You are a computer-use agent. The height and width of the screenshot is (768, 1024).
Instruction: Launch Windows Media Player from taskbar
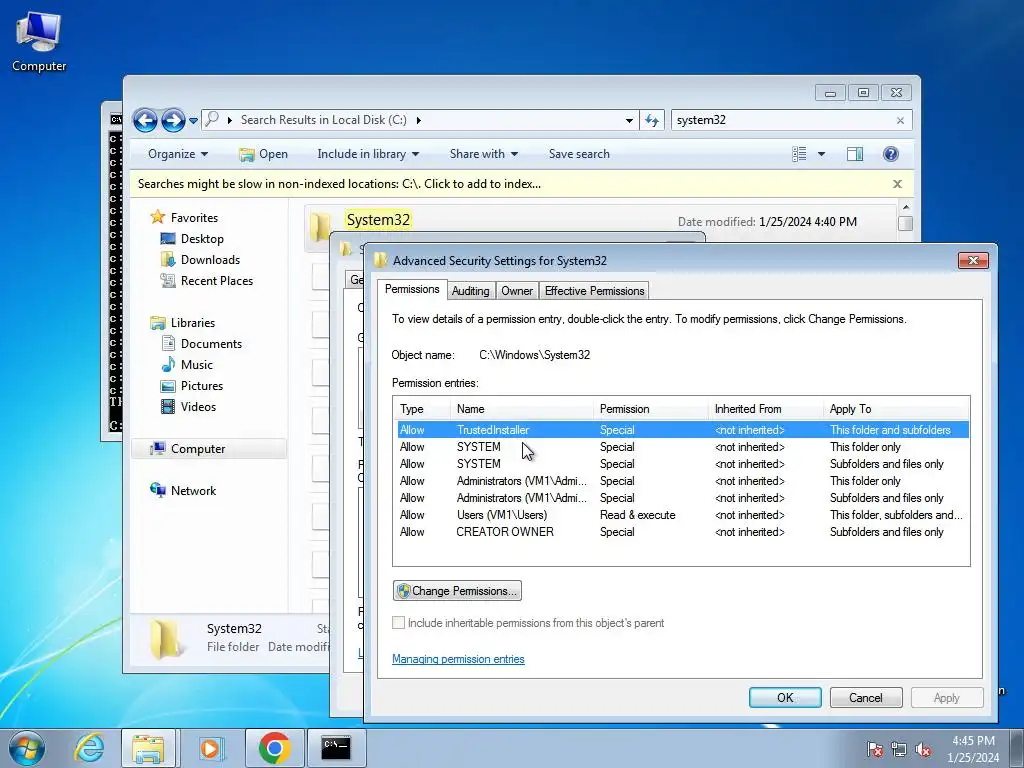pyautogui.click(x=210, y=748)
